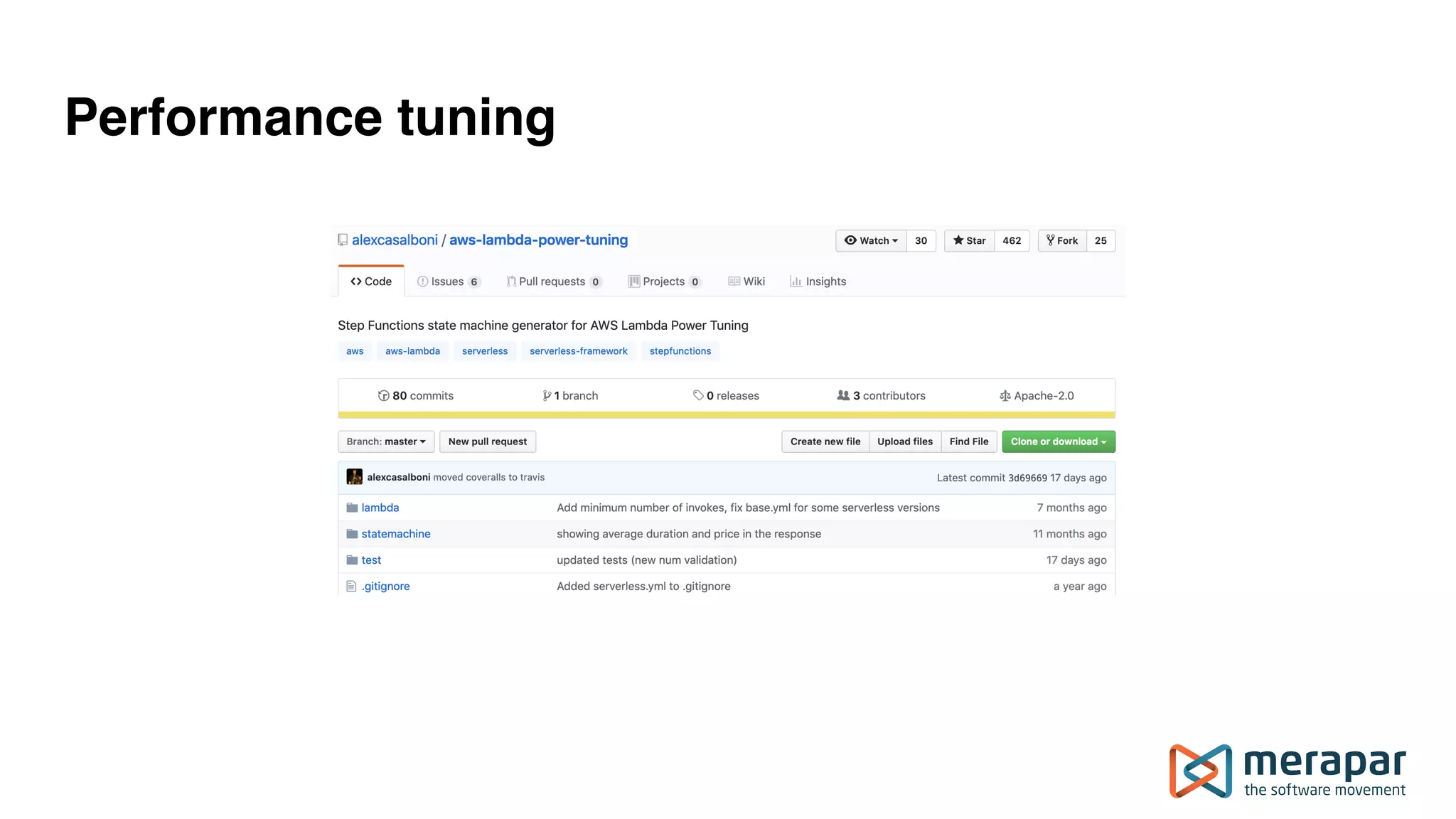Screen dimensions: 1456x819
Task: Open the Clone or download dropdown
Action: click(1058, 441)
